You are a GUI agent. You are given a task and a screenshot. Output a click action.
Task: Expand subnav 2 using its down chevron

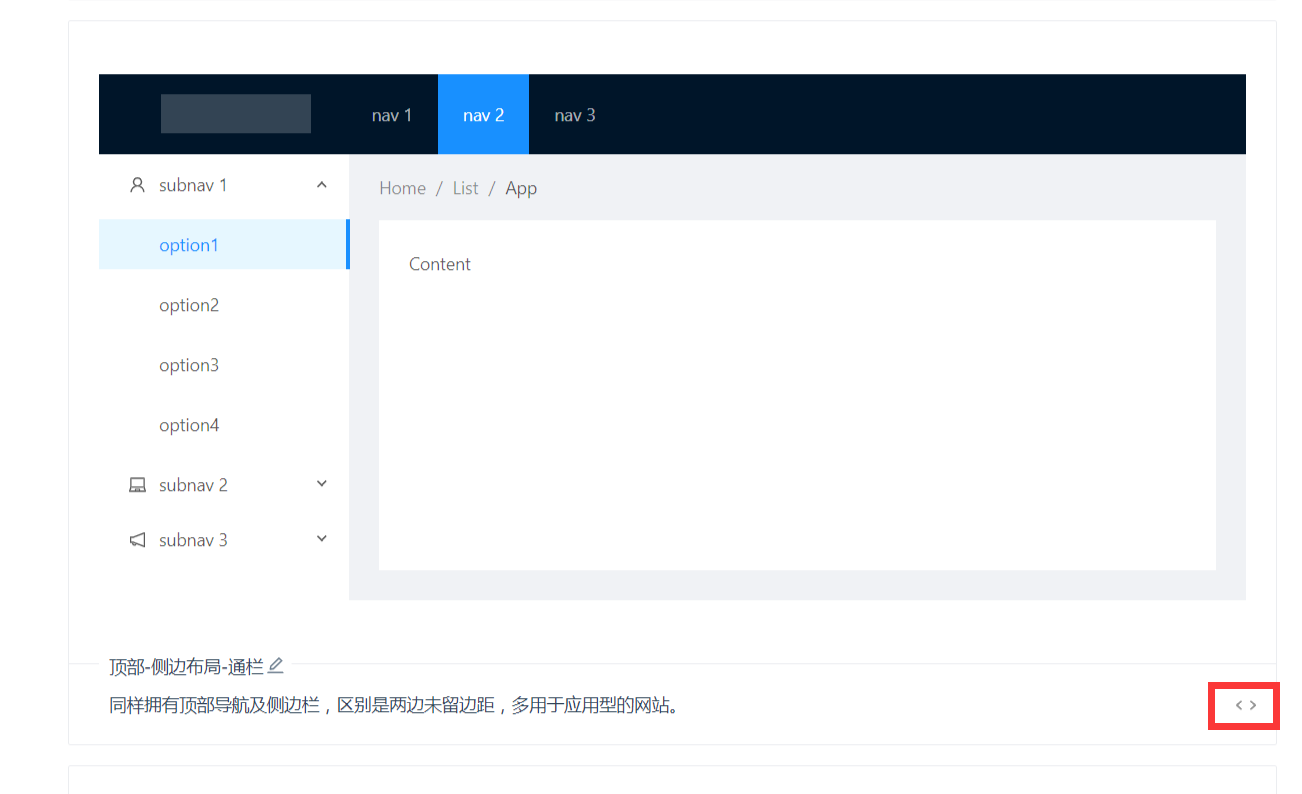(x=322, y=484)
